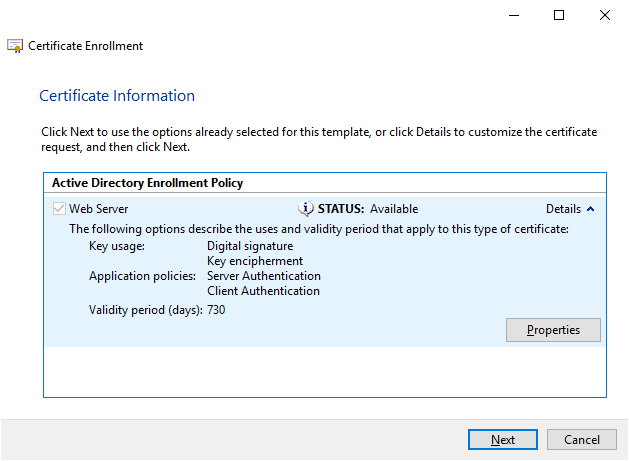Click the Digital signature key usage
Image resolution: width=629 pixels, height=461 pixels.
click(x=250, y=246)
